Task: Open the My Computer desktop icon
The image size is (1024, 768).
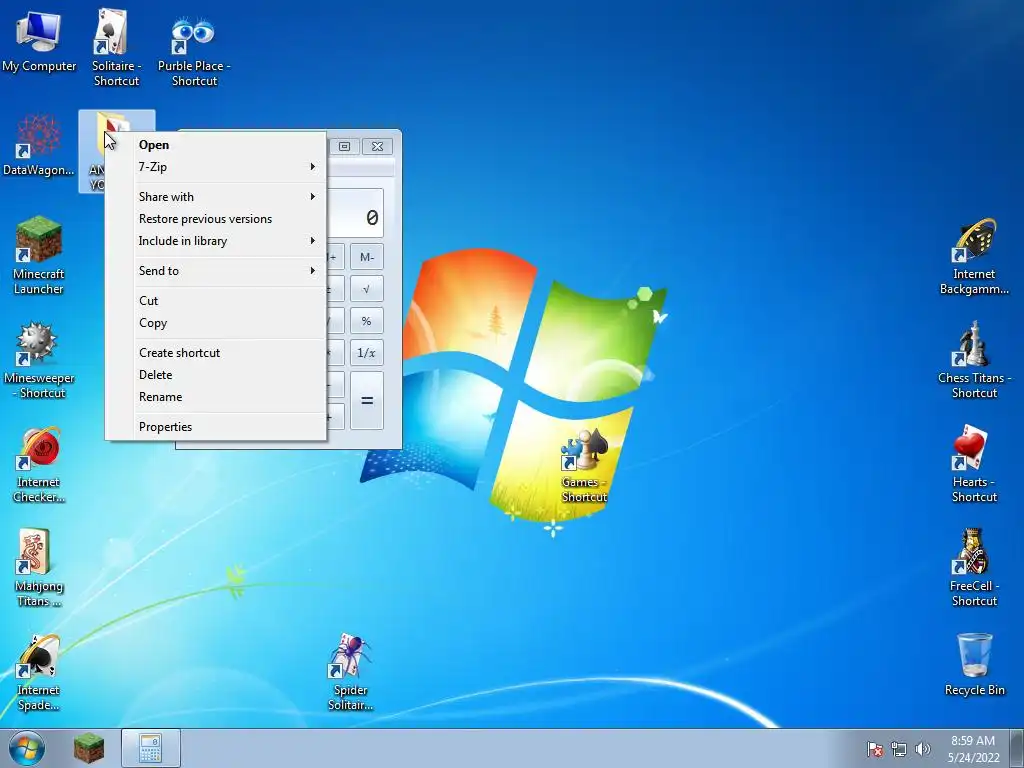Action: [39, 42]
